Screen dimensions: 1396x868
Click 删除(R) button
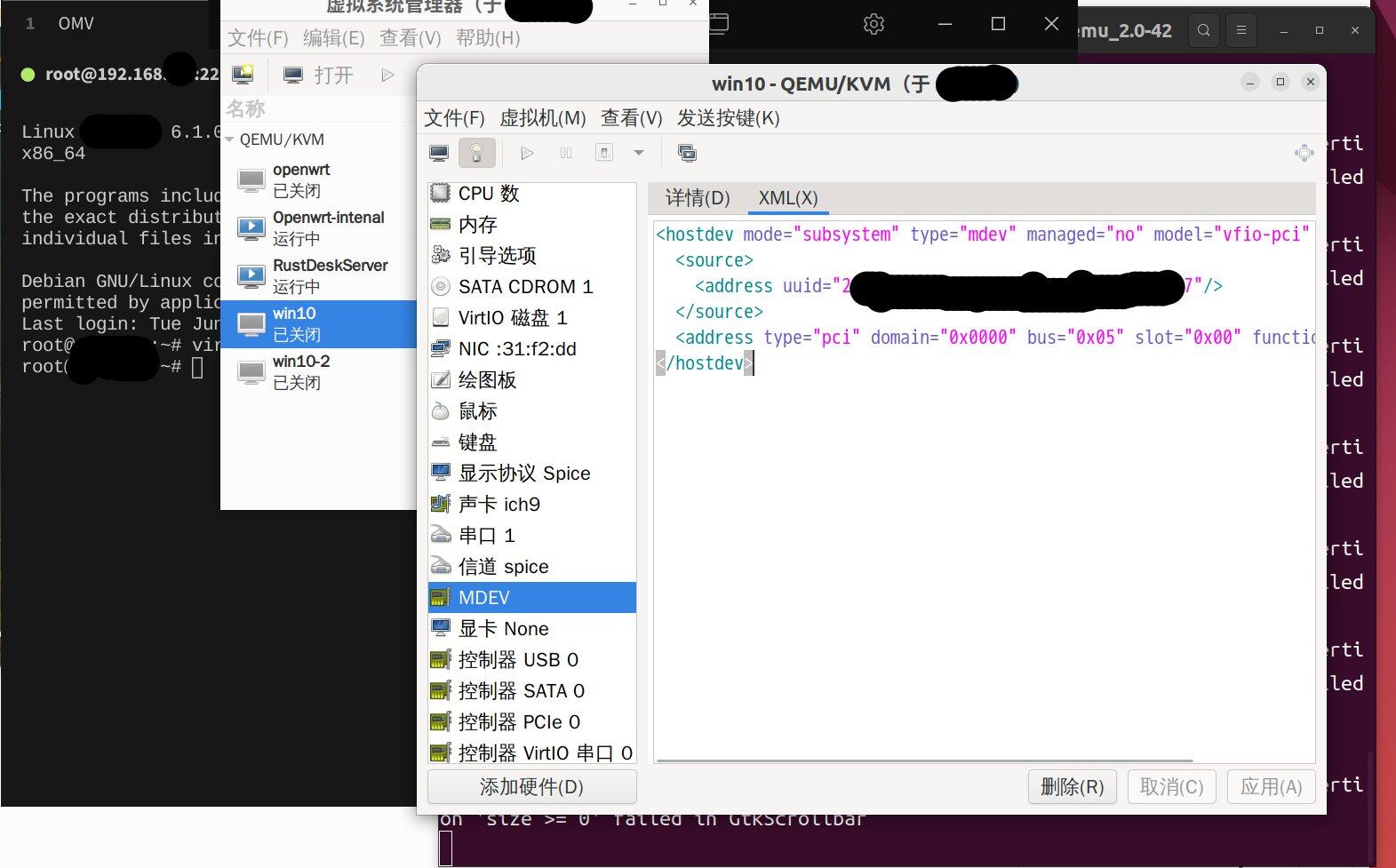1072,787
